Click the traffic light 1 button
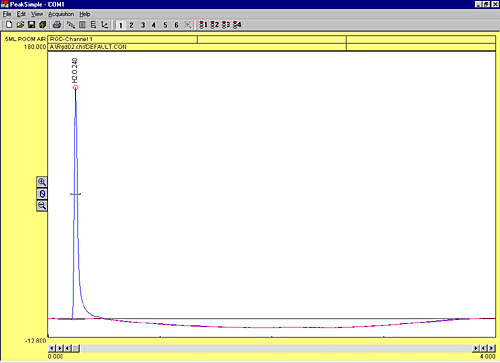 pyautogui.click(x=203, y=25)
